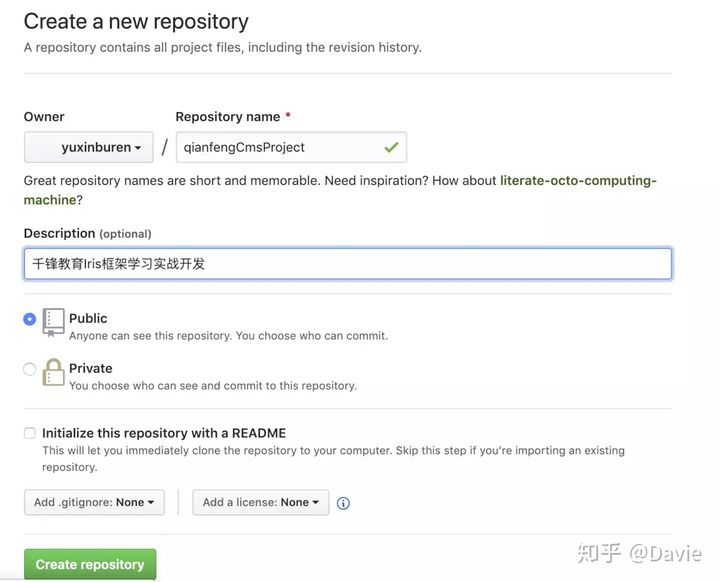Click the Owner label
This screenshot has width=720, height=582.
[x=44, y=117]
